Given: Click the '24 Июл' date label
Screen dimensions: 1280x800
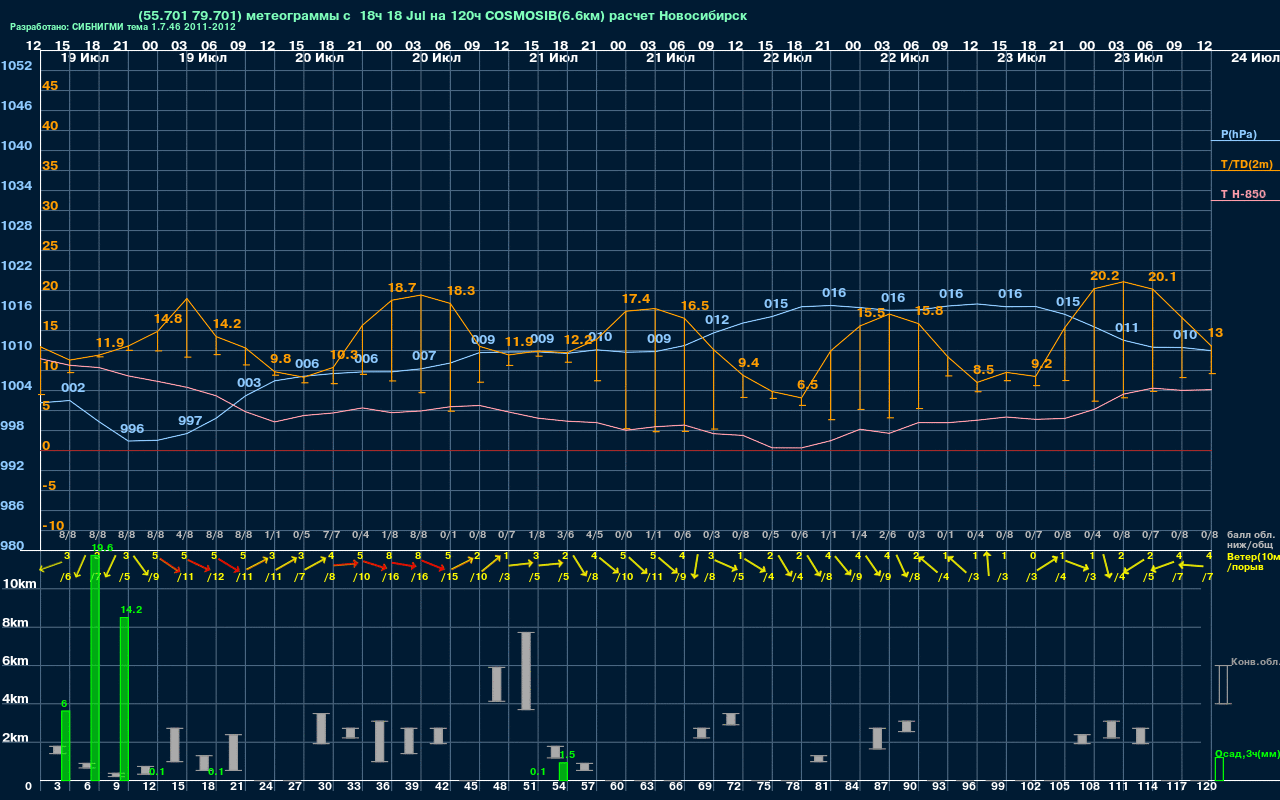Looking at the screenshot, I should click(1253, 58).
